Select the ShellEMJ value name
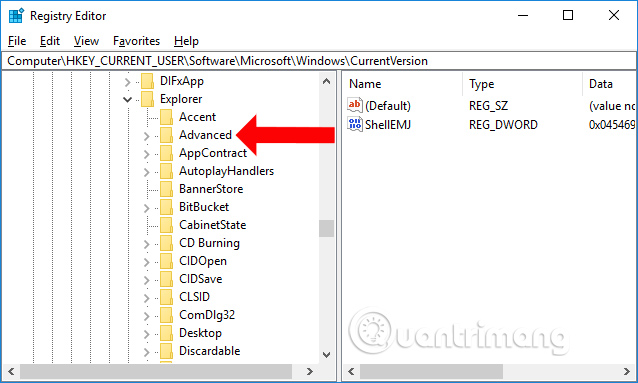 point(388,125)
